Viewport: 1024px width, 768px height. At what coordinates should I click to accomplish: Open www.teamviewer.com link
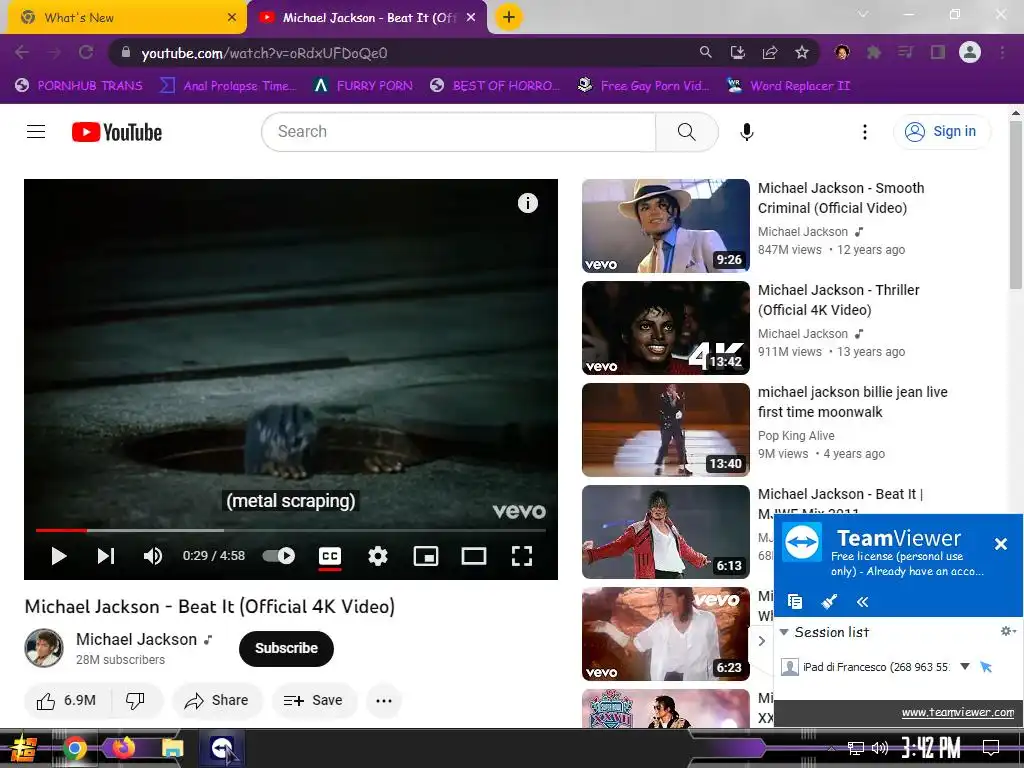(958, 712)
